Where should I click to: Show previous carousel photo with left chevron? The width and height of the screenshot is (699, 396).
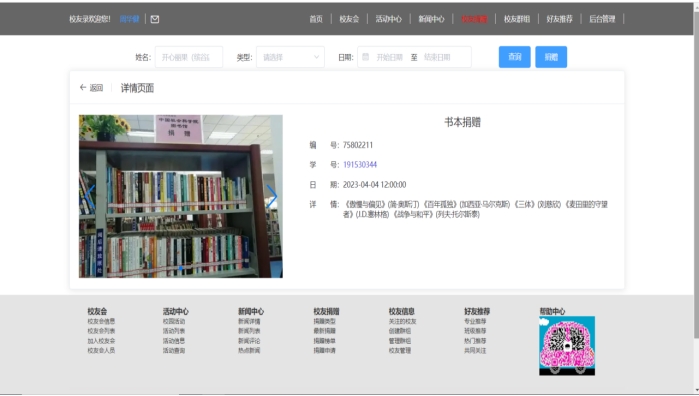click(x=90, y=196)
